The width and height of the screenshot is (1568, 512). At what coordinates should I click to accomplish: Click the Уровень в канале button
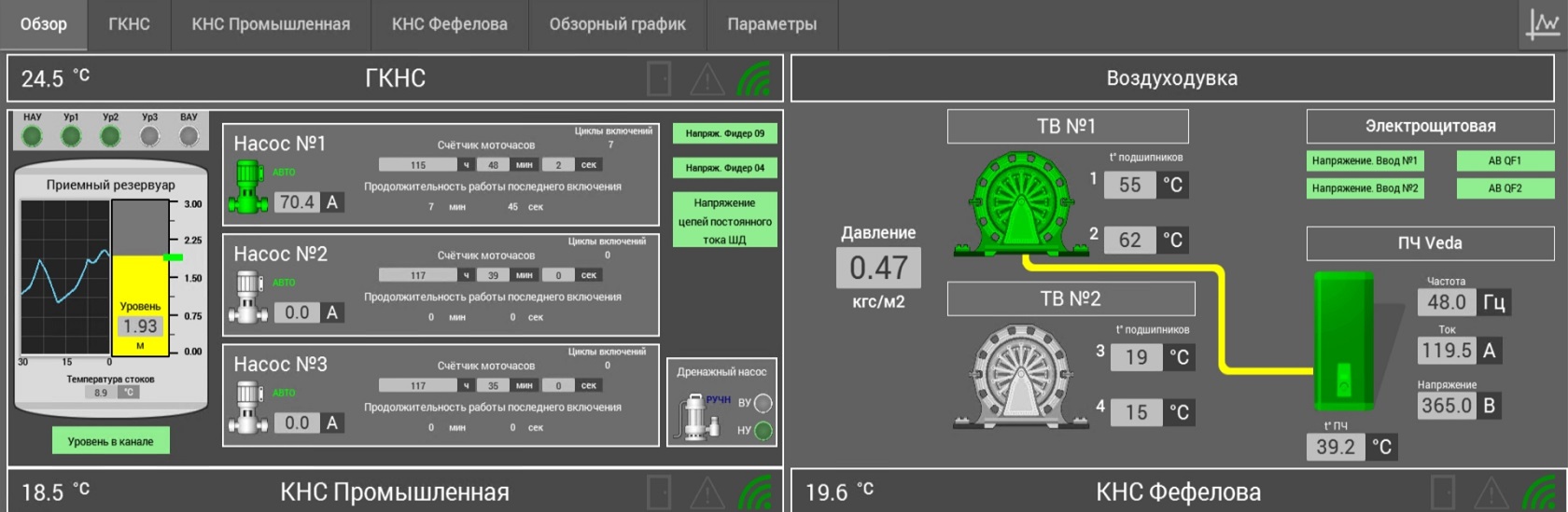[x=110, y=441]
